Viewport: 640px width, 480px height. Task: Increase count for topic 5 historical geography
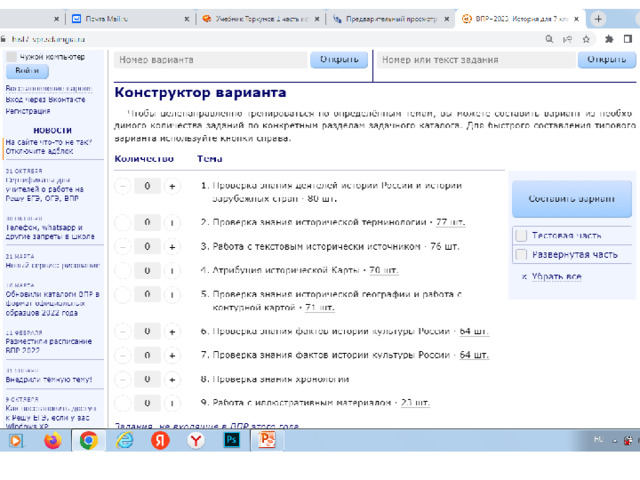pyautogui.click(x=172, y=295)
